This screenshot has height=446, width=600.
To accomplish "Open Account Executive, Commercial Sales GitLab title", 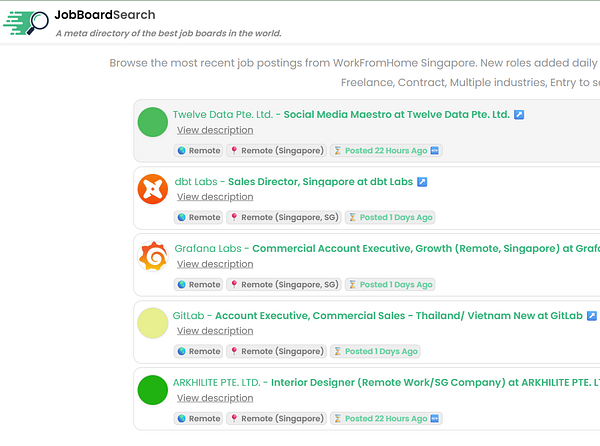I will pyautogui.click(x=398, y=316).
